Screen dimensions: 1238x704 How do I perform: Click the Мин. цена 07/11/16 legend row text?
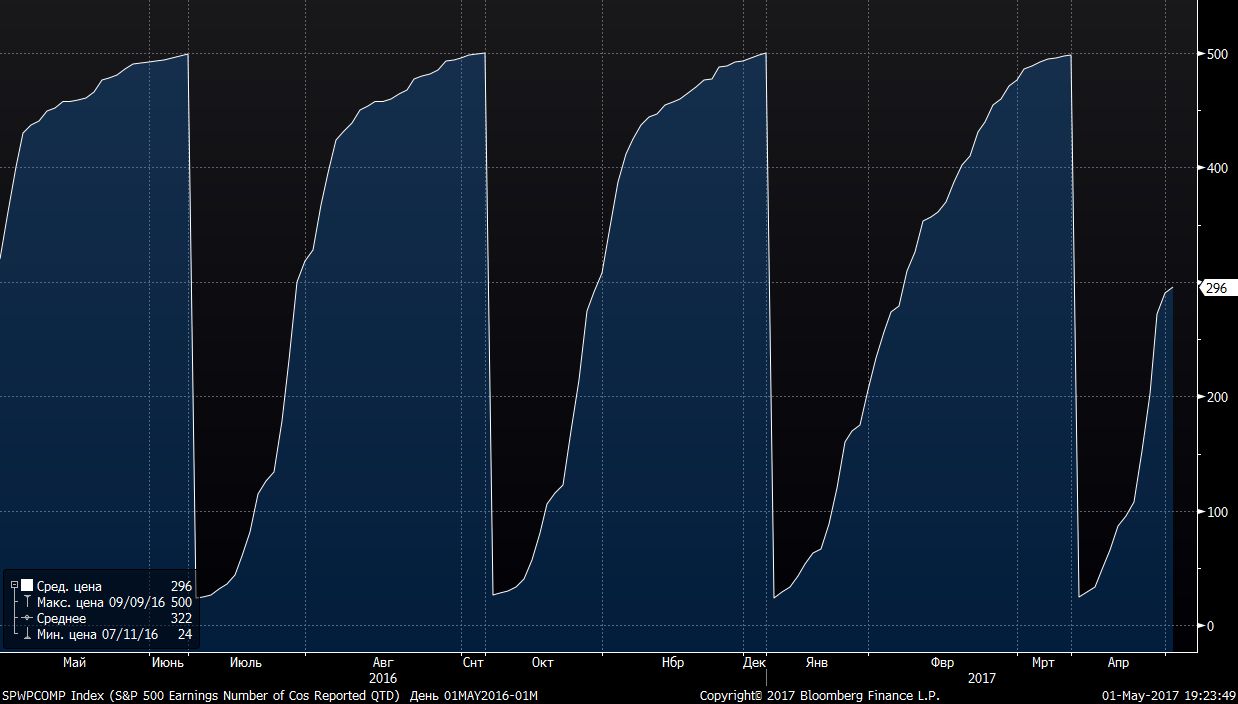[x=98, y=634]
